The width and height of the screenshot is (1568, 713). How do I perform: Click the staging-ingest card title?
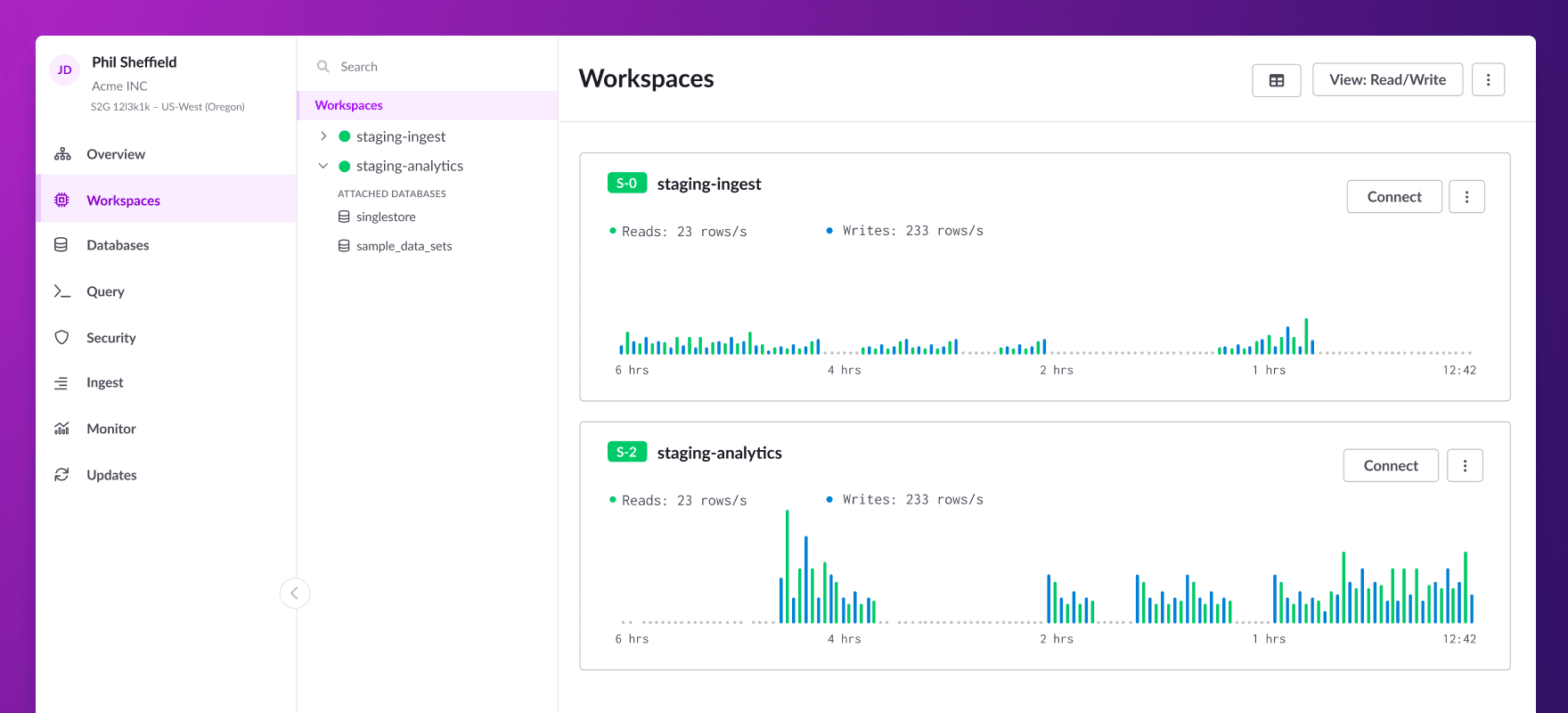[709, 184]
